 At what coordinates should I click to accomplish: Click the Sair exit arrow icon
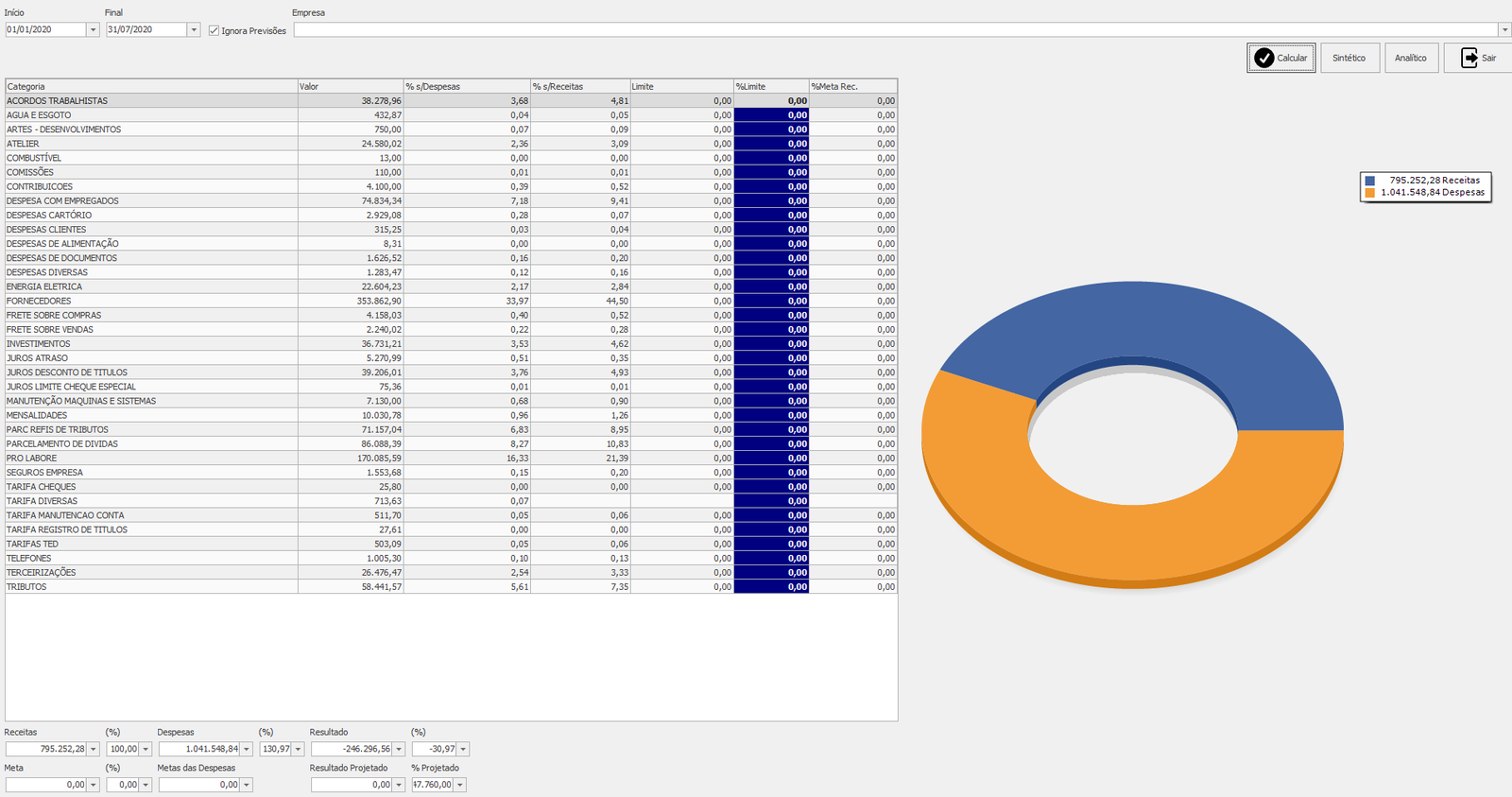pos(1469,58)
